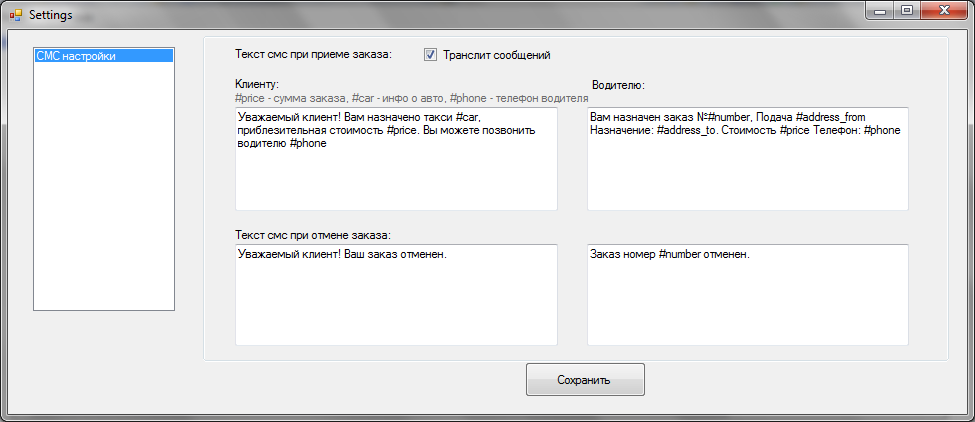Click the Водителю: label

coord(617,86)
